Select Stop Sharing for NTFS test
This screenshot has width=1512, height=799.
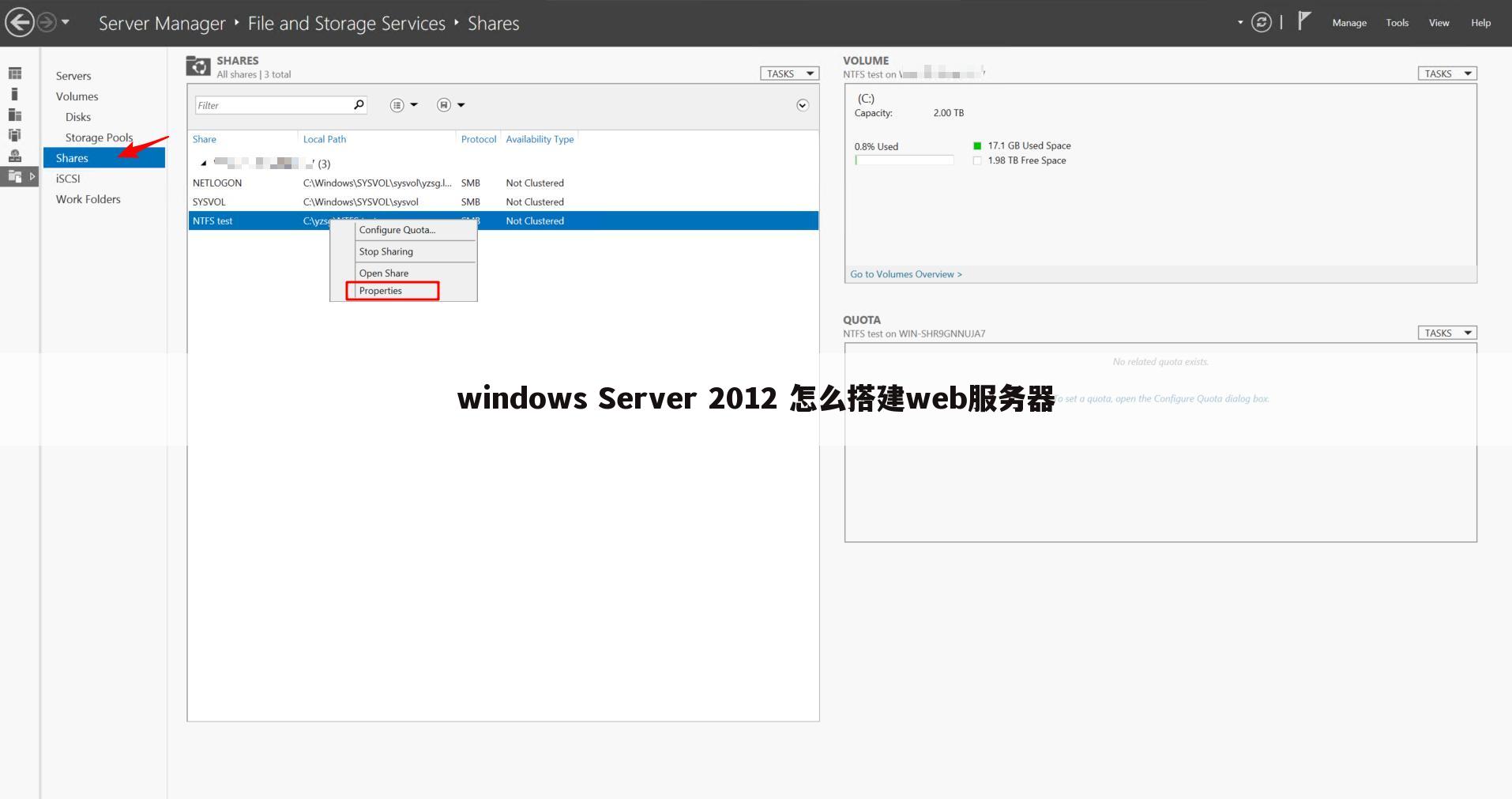[x=386, y=251]
